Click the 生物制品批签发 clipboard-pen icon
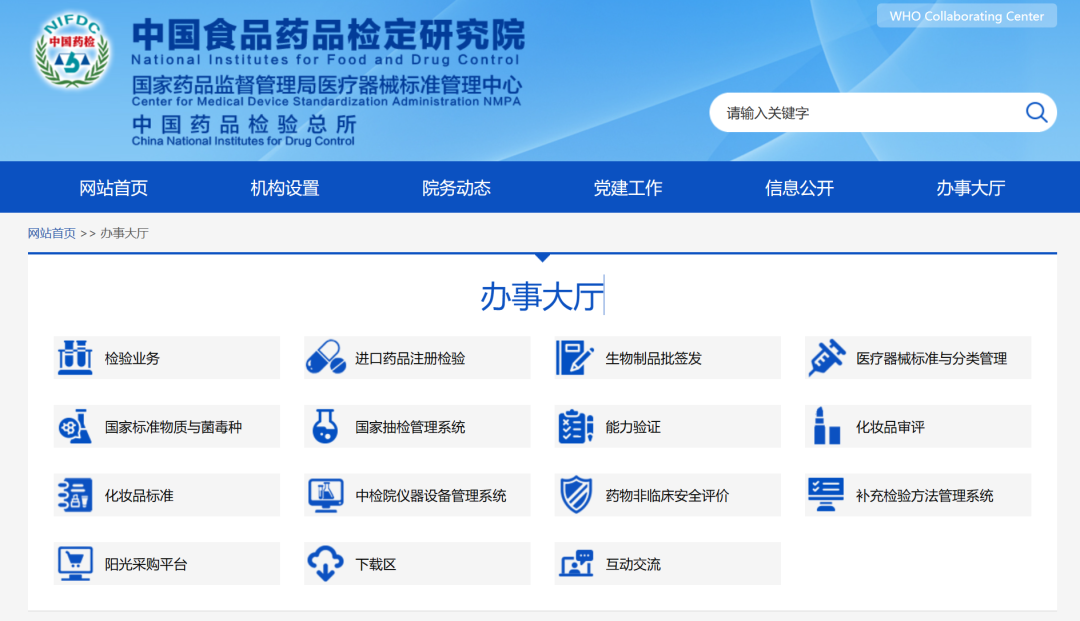The width and height of the screenshot is (1080, 621). click(574, 357)
